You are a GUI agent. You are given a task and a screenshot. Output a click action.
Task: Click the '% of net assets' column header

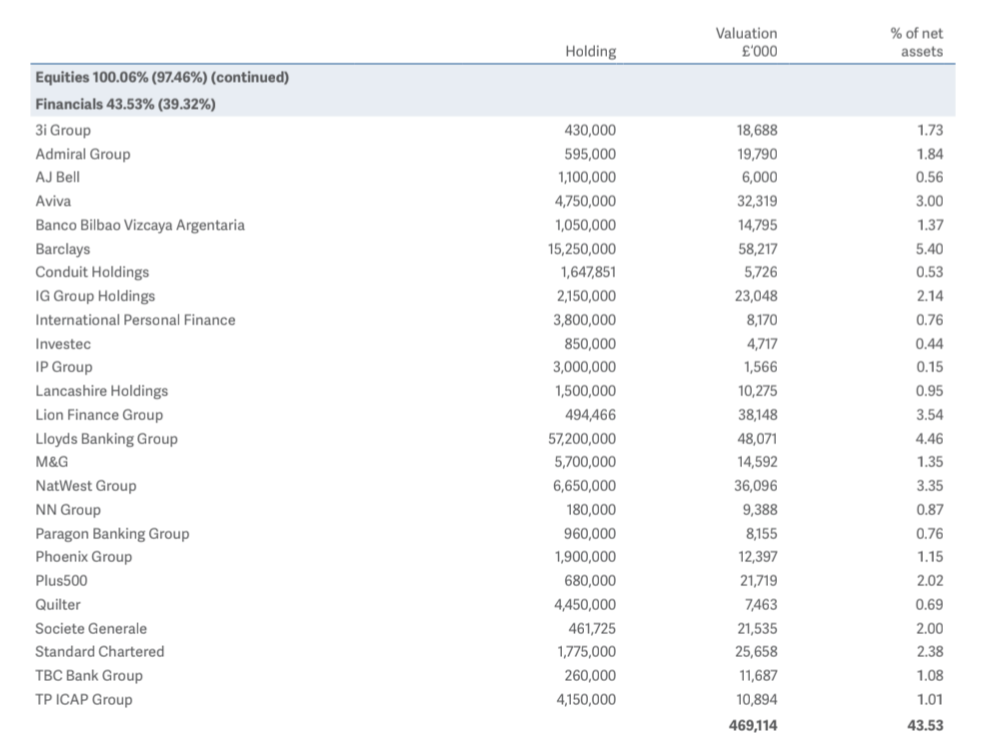point(917,42)
